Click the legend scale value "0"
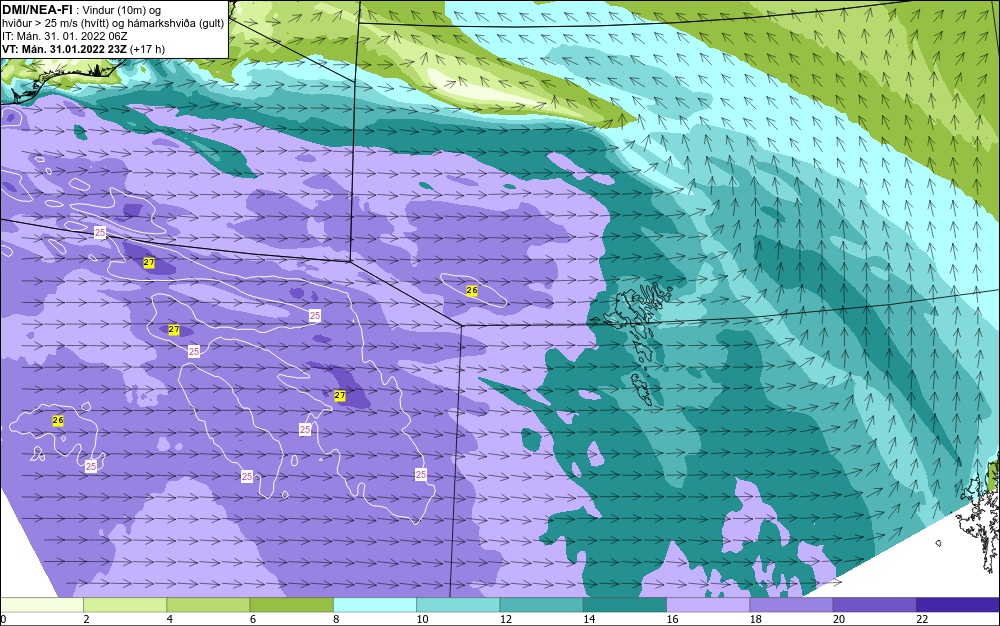Viewport: 1000px width, 626px height. 3,619
